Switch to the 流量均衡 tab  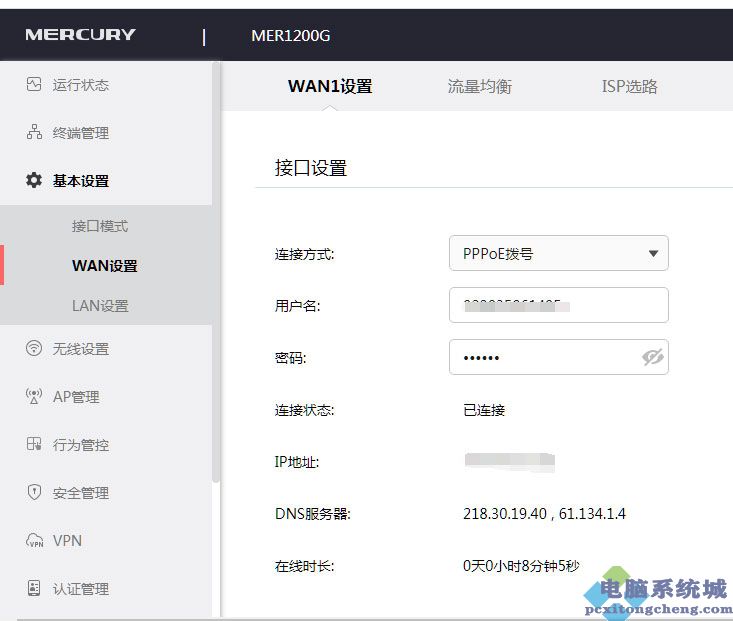point(480,86)
